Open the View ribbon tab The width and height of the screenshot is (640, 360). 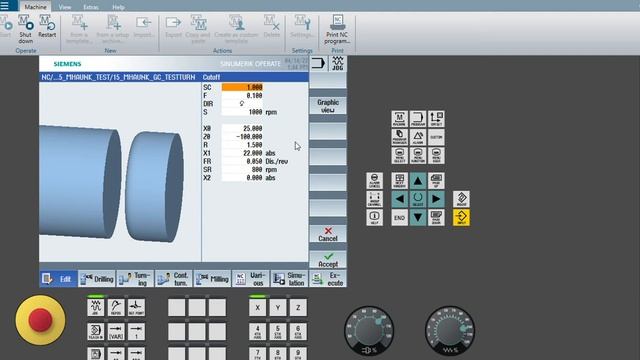point(65,7)
